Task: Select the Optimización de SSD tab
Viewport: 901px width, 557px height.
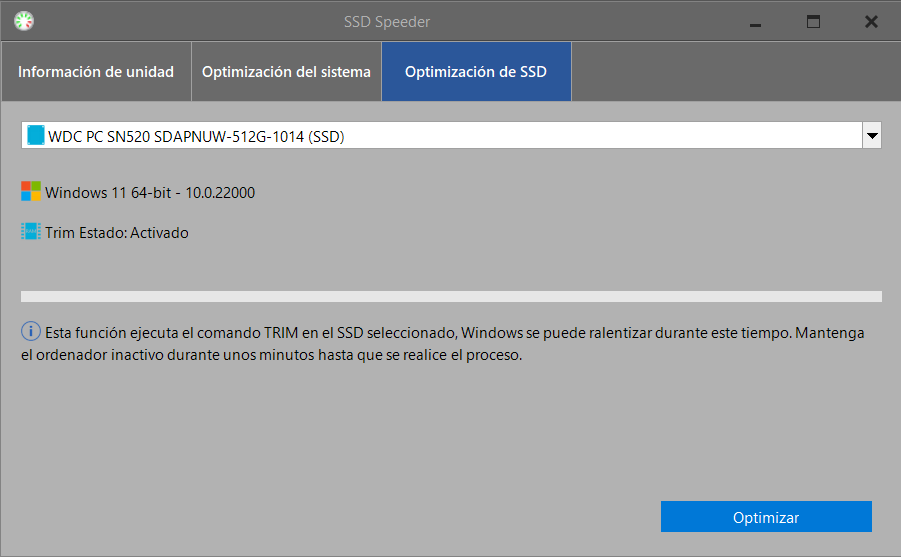Action: tap(476, 72)
